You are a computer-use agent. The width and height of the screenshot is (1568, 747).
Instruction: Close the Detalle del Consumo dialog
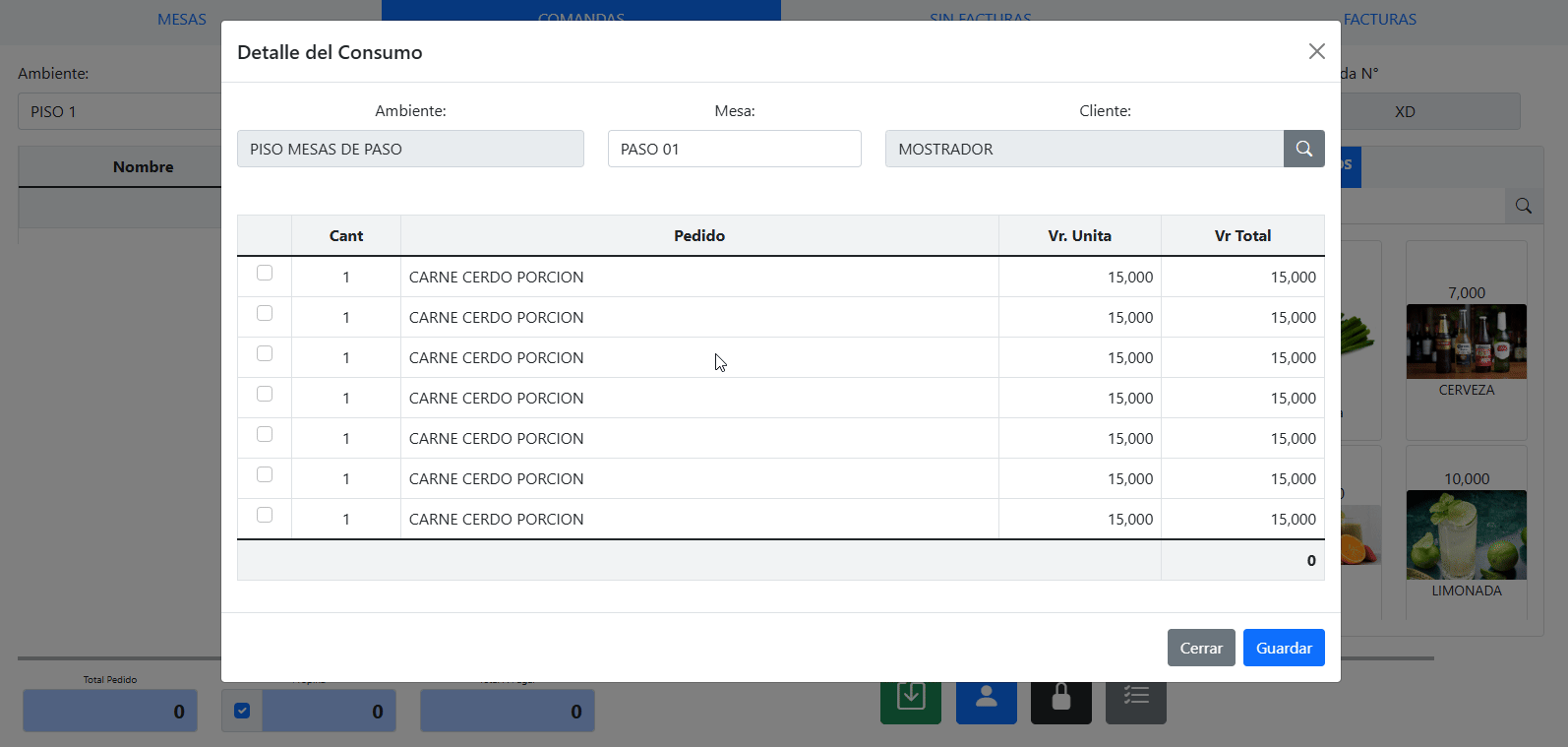coord(1316,51)
